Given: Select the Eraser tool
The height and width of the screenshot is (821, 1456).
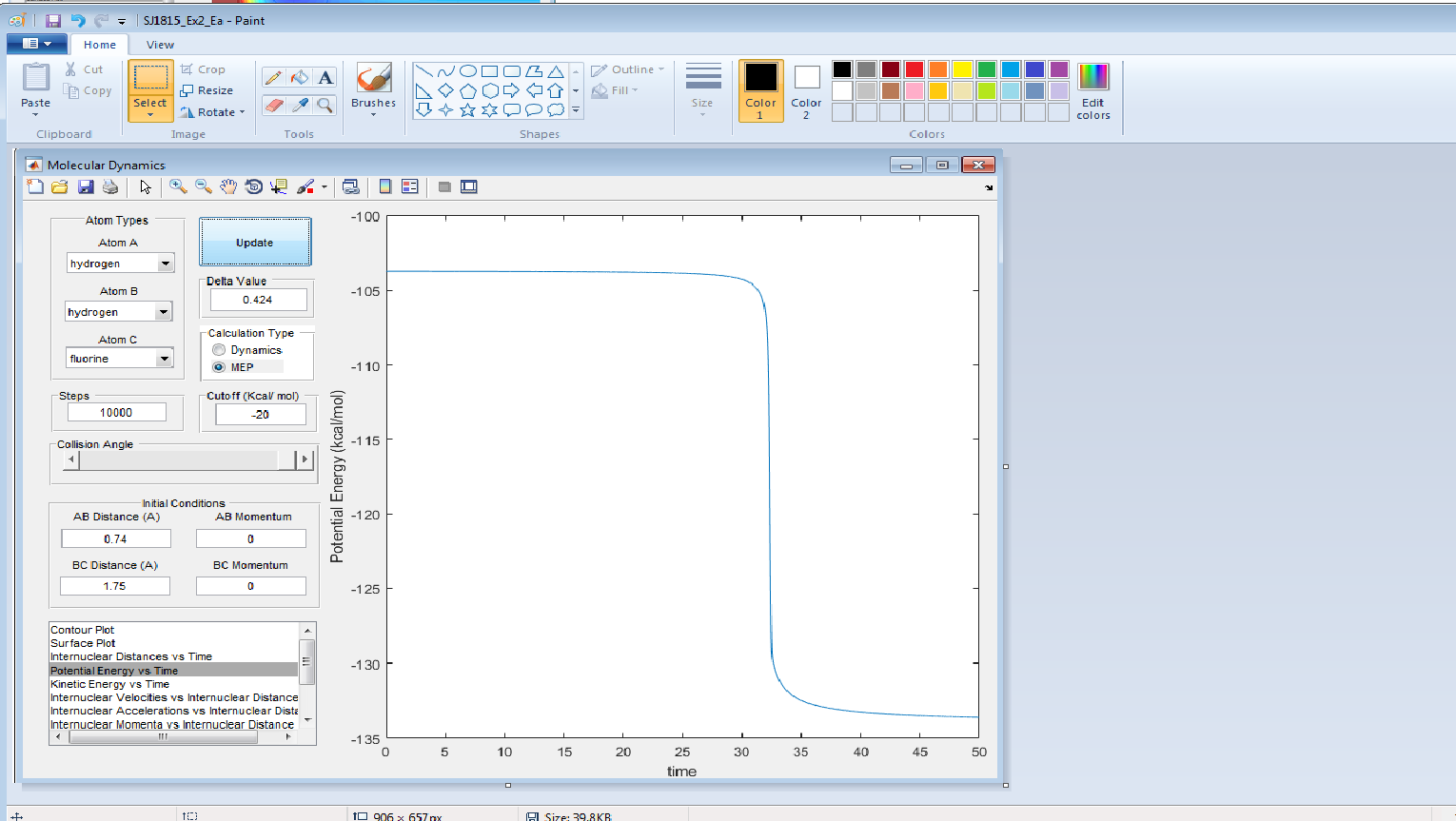Looking at the screenshot, I should tap(273, 105).
